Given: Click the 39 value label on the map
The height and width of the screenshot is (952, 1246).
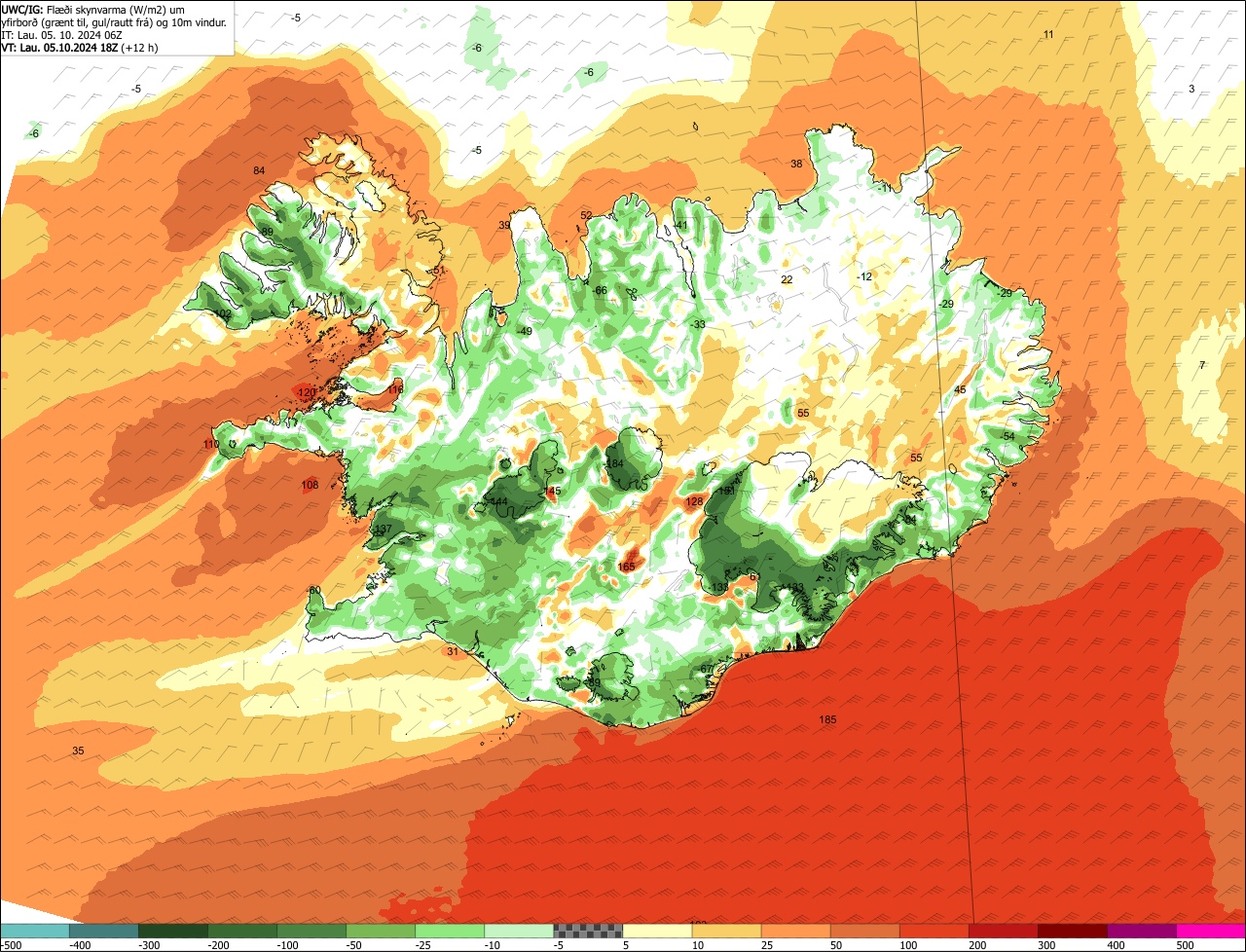Looking at the screenshot, I should [x=504, y=225].
